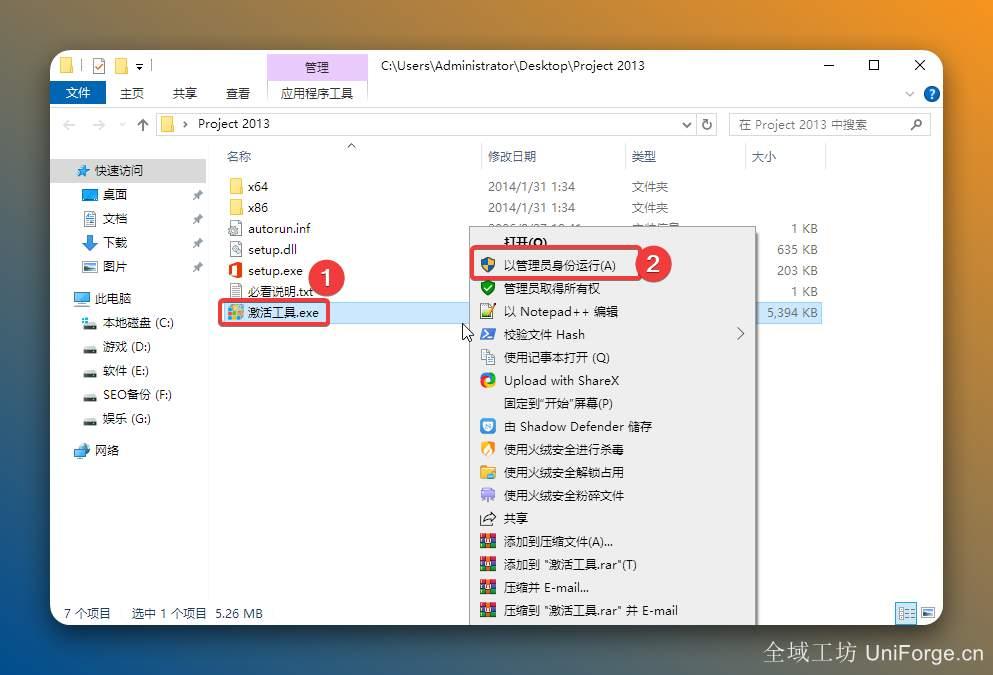
Task: Open the 主页 ribbon tab
Action: coord(132,94)
